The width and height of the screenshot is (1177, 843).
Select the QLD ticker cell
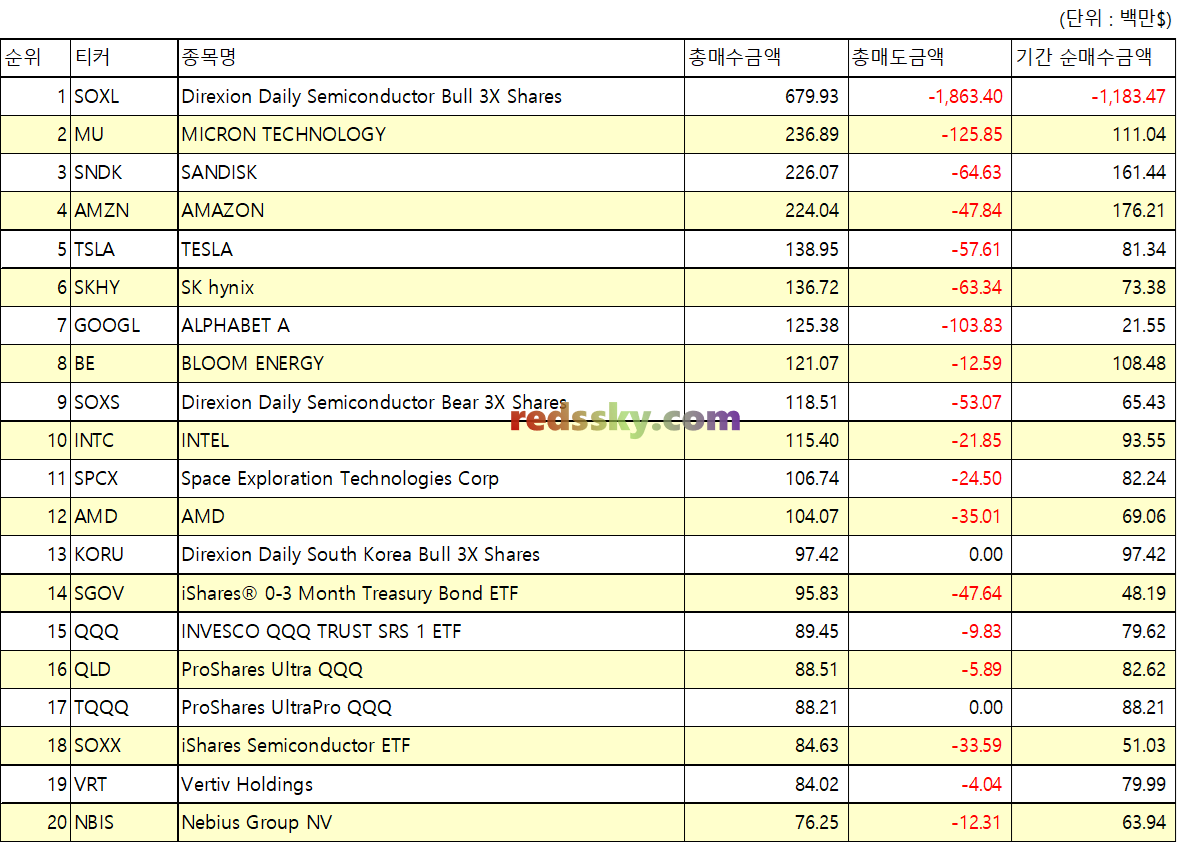click(124, 670)
